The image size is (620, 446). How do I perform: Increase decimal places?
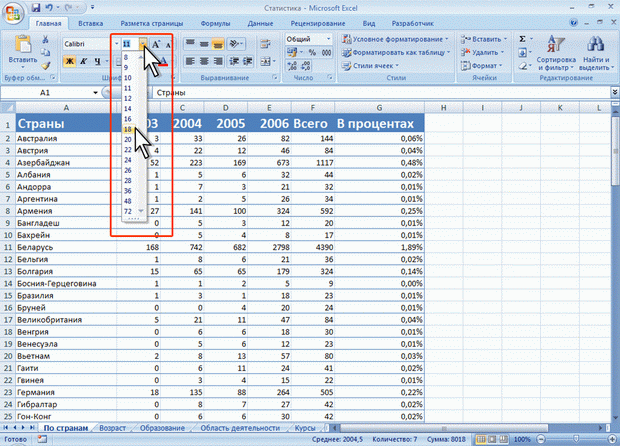click(x=292, y=66)
